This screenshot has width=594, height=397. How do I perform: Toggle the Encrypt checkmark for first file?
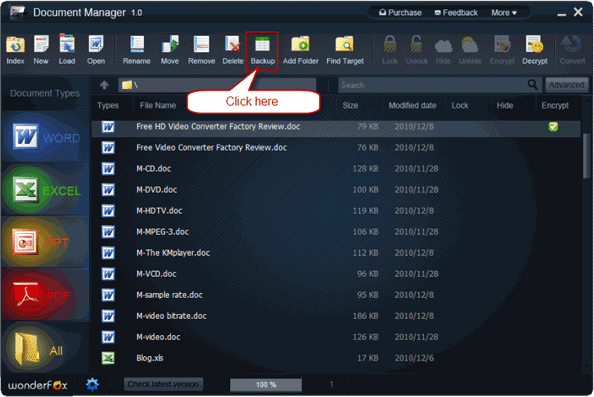coord(553,127)
